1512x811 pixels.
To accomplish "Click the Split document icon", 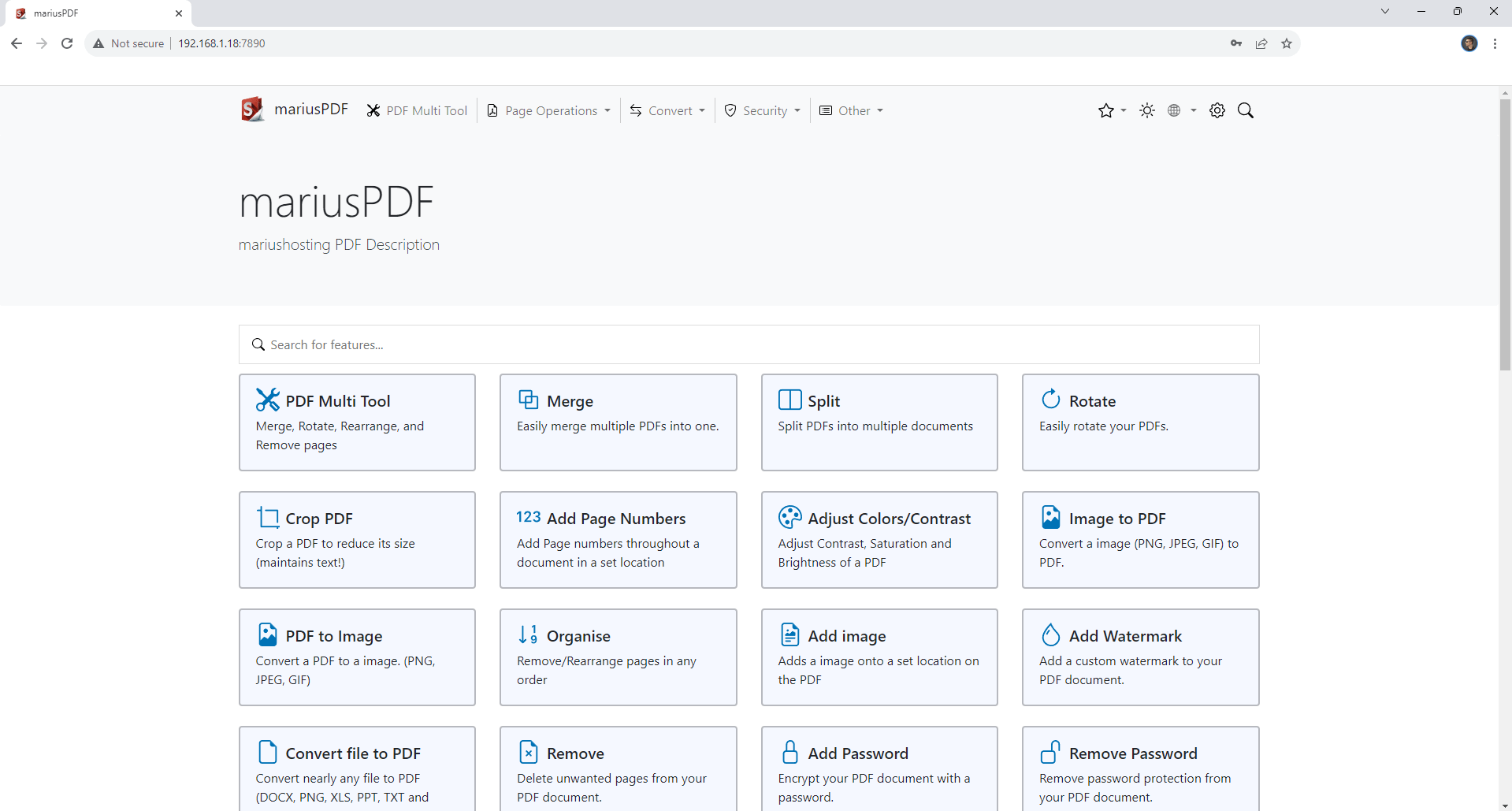I will (789, 400).
